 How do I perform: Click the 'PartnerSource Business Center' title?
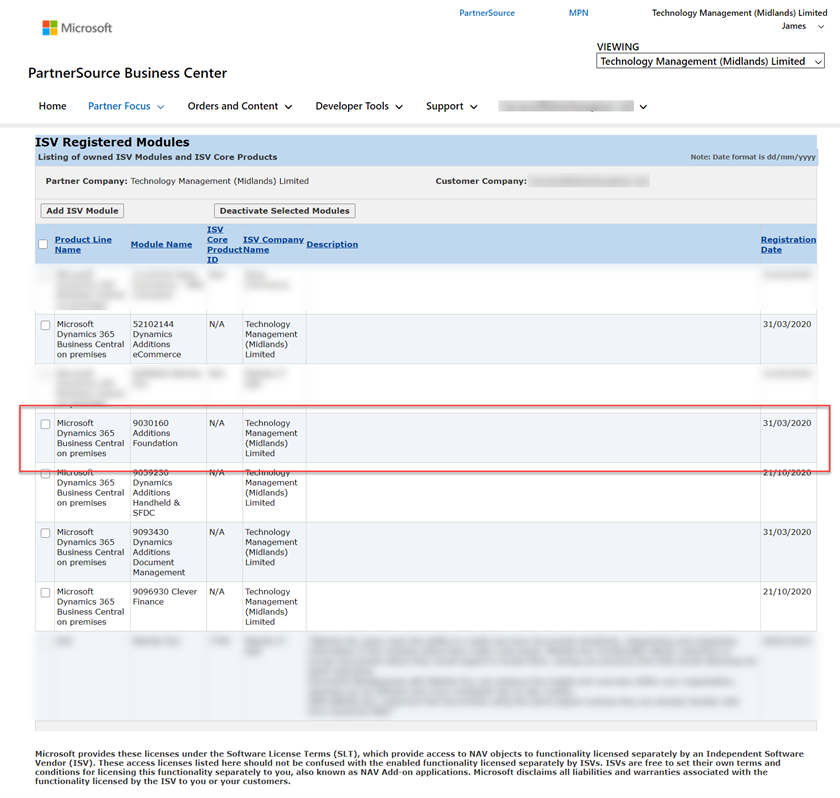(128, 73)
